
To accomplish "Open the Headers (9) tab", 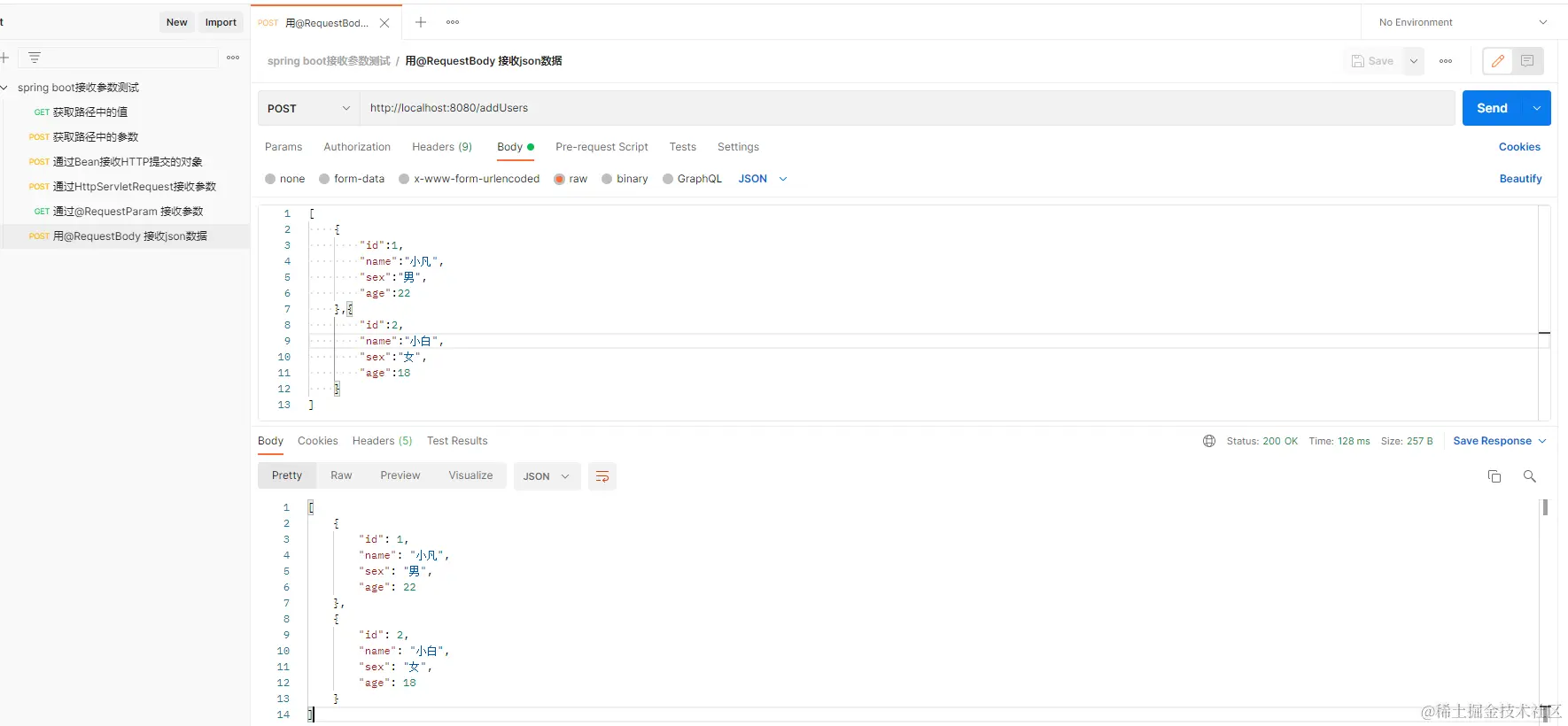I will (442, 147).
